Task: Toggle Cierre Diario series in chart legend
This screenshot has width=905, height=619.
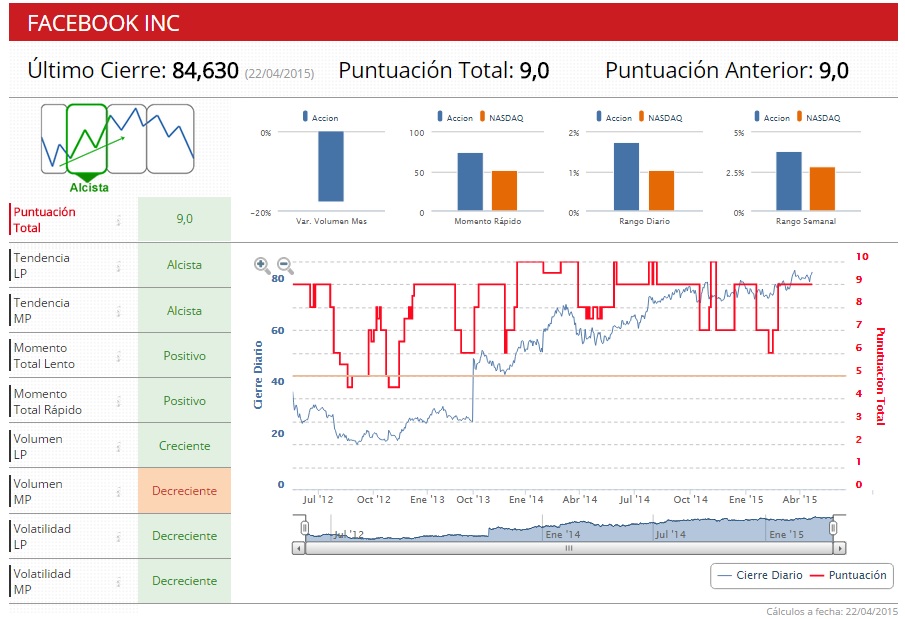Action: click(760, 575)
